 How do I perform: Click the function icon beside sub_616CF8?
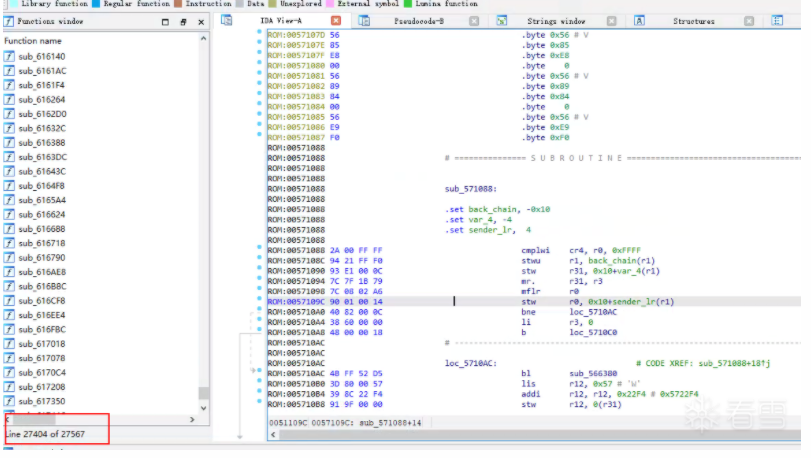(x=9, y=301)
